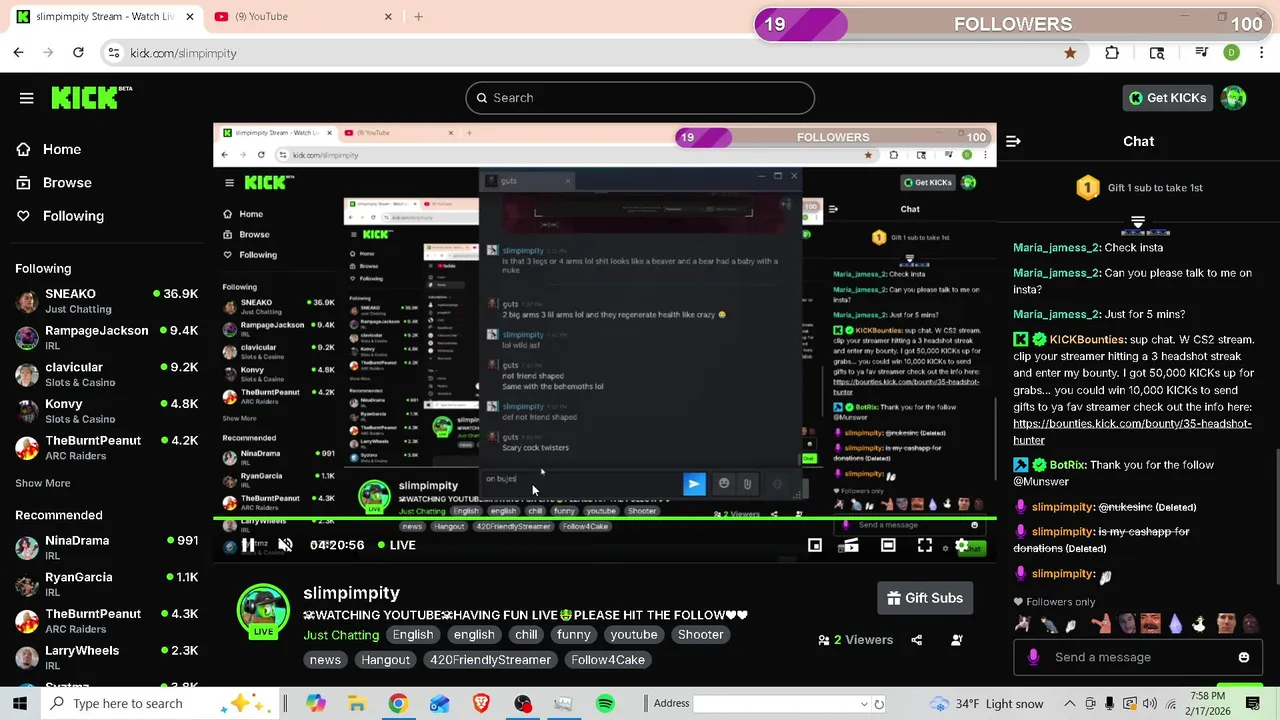
Task: Select the Follow4Cake tag
Action: pos(608,660)
